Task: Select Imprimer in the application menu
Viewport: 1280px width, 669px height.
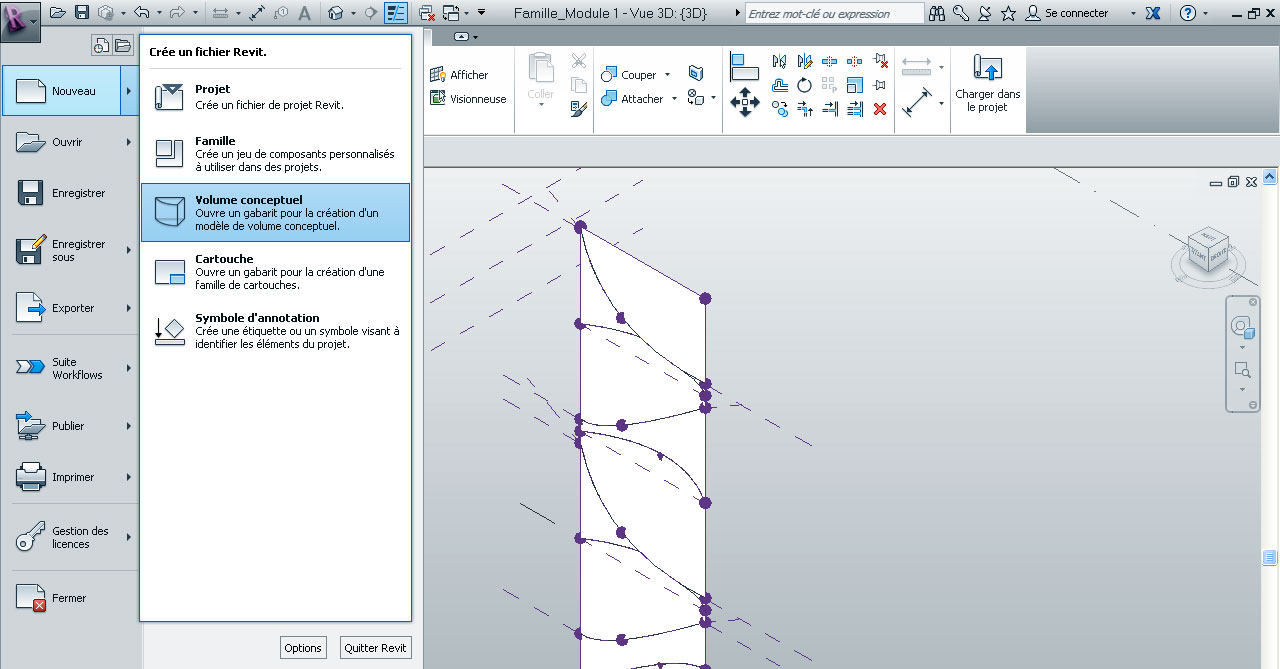Action: point(68,477)
